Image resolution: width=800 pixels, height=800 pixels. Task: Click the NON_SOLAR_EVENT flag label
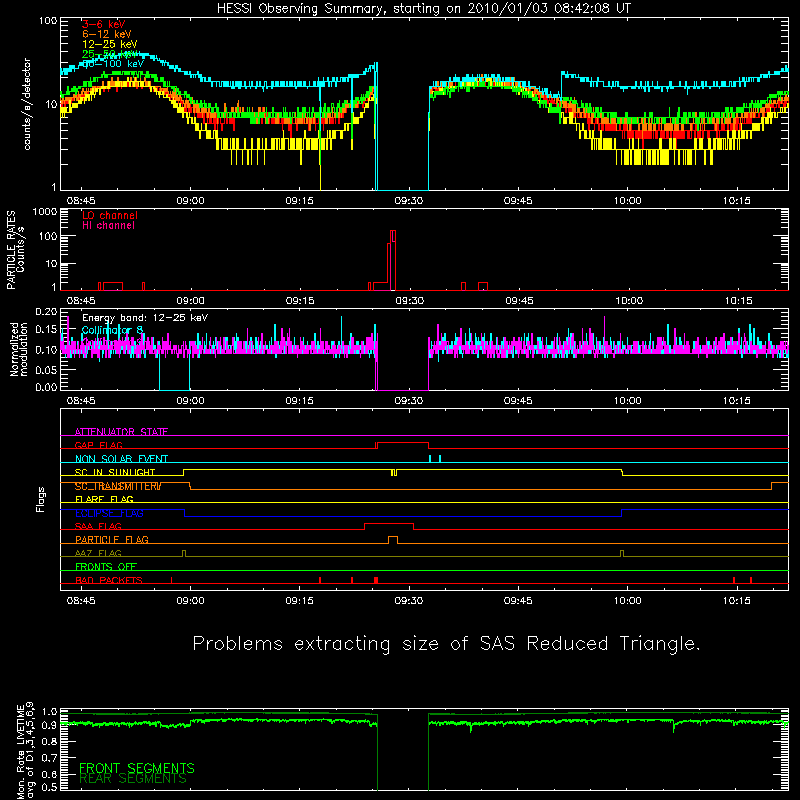121,459
